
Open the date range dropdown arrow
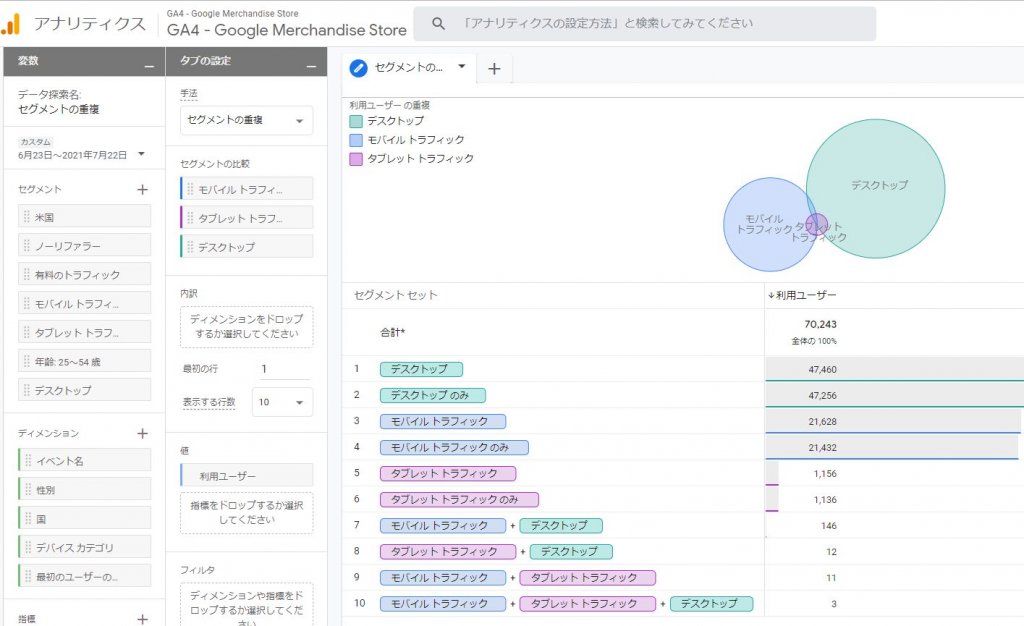click(141, 154)
